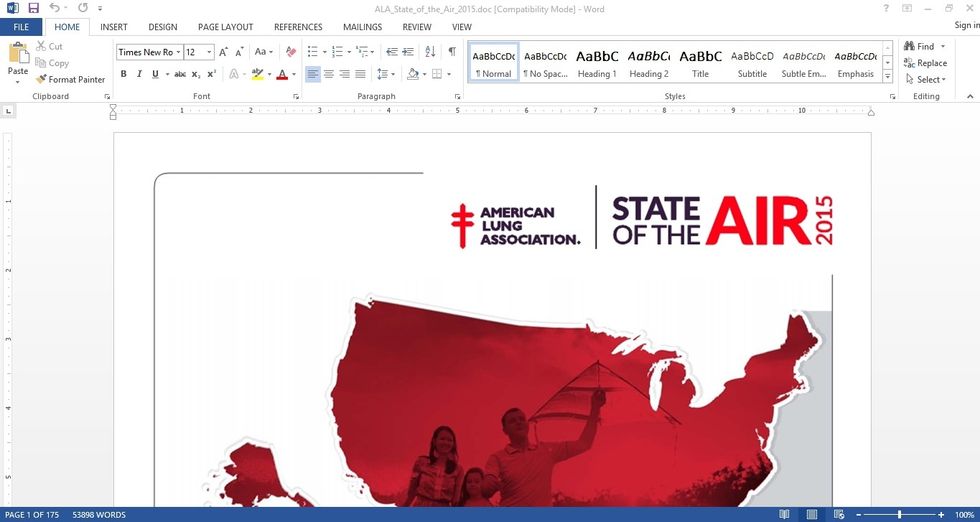Click the Cut scissors button

point(49,46)
